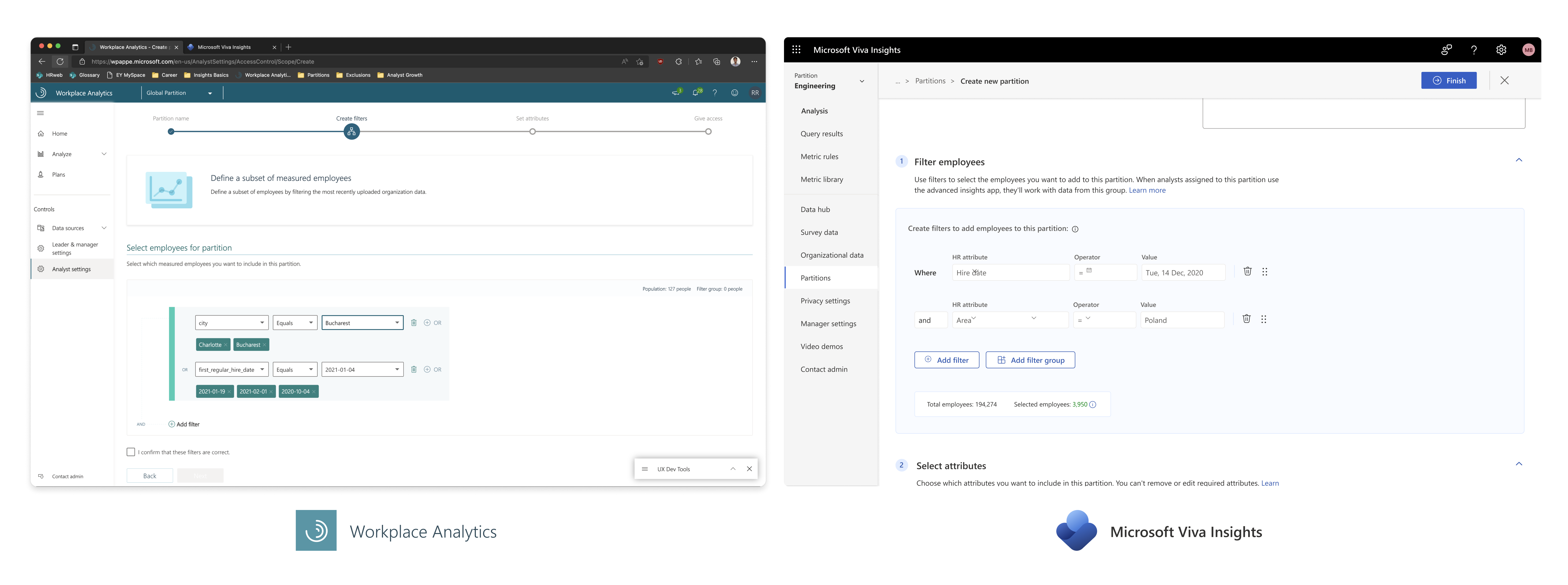
Task: Delete the Hire date filter row
Action: pos(1247,271)
